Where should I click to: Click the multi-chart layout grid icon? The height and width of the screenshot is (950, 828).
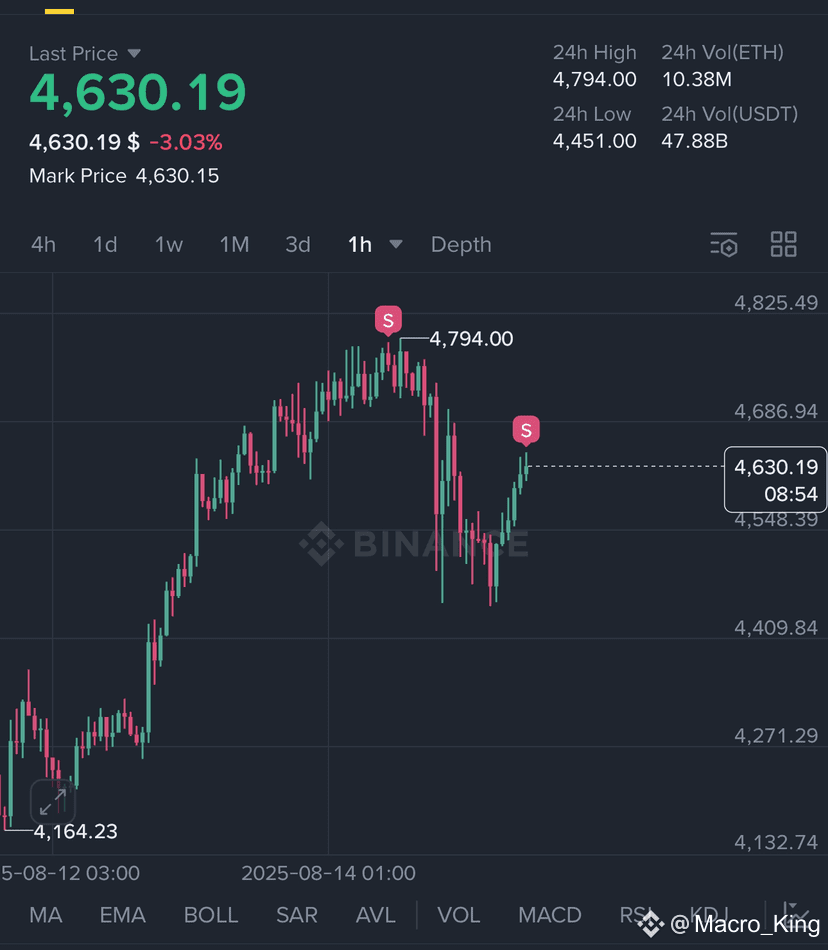tap(784, 244)
